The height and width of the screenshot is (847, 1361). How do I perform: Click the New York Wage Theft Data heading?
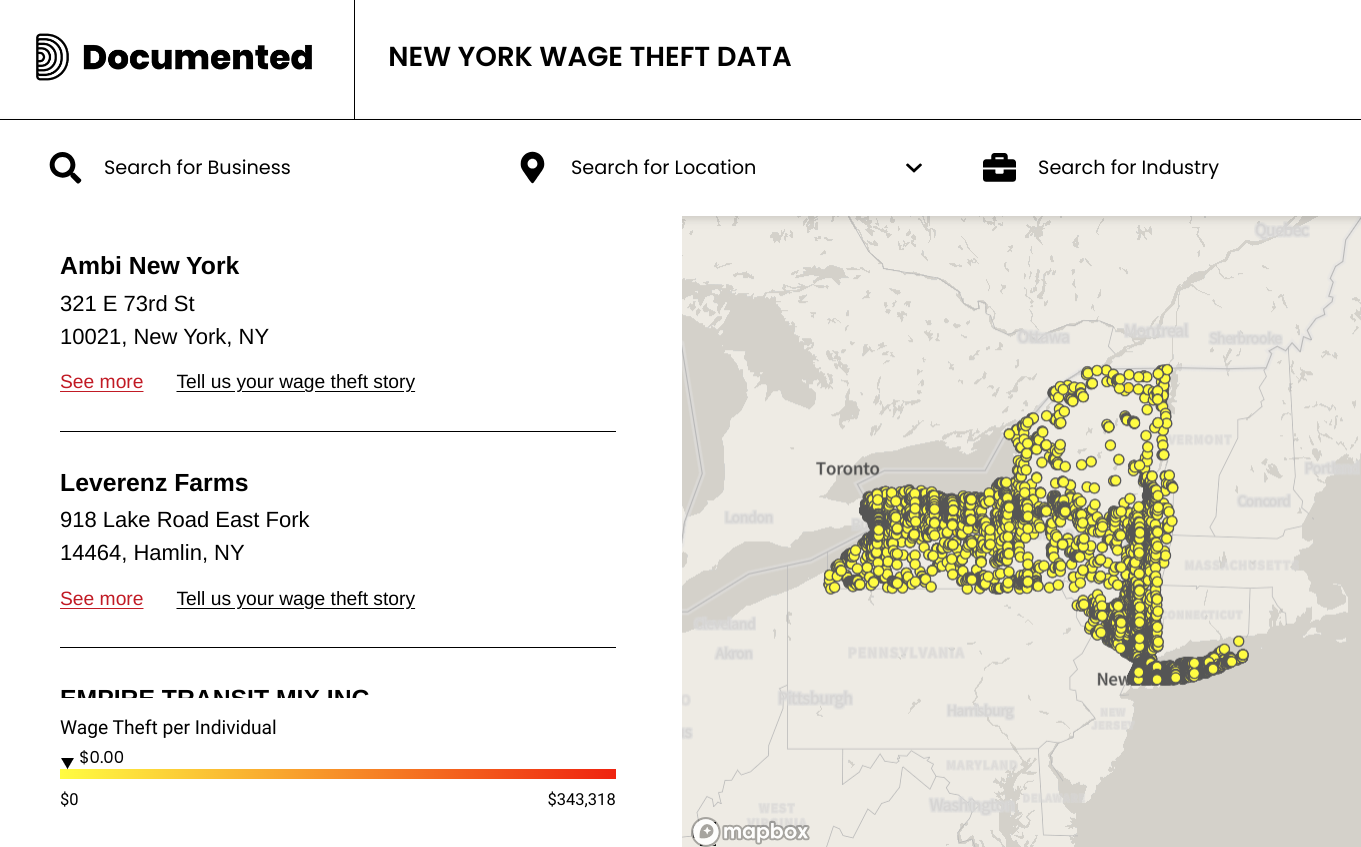(x=589, y=57)
